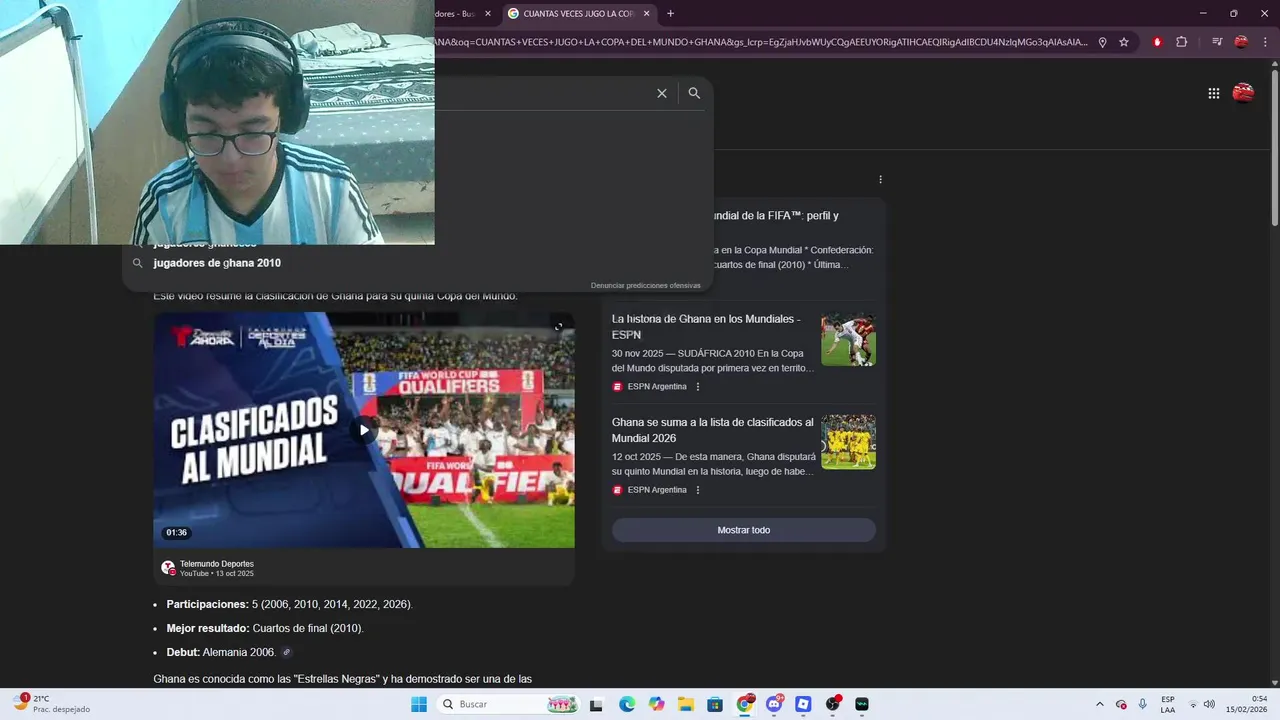Click the address bar URL

[x=760, y=42]
